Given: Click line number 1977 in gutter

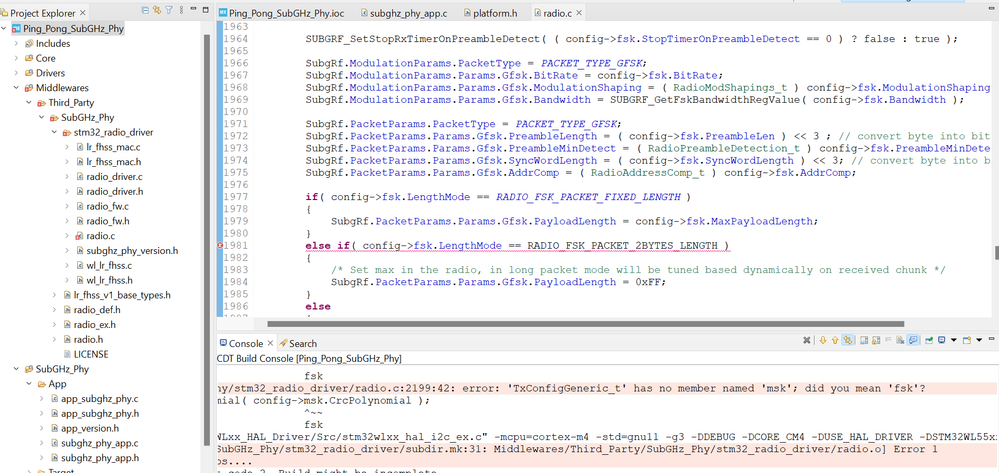Looking at the screenshot, I should (234, 197).
